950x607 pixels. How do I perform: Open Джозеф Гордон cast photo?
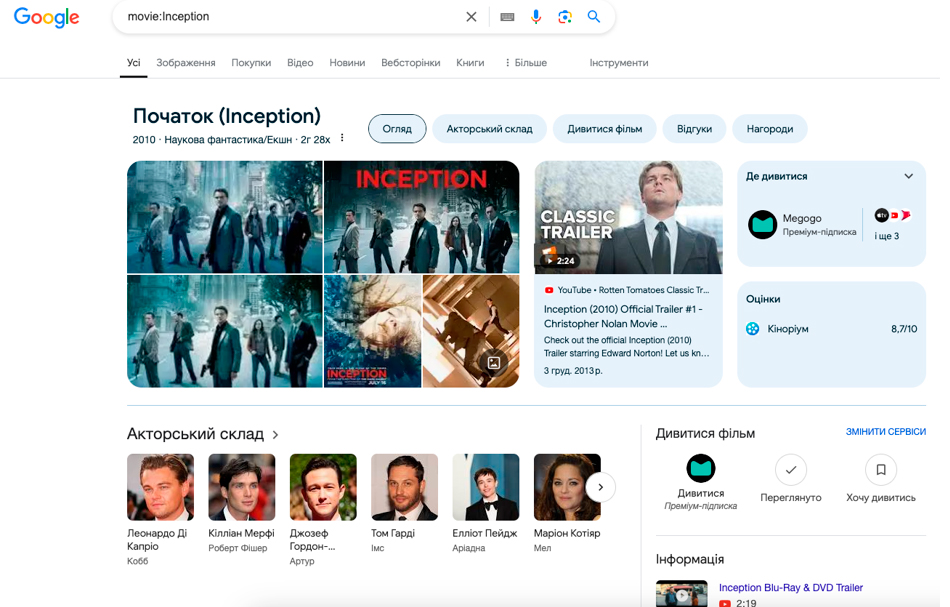click(x=323, y=487)
